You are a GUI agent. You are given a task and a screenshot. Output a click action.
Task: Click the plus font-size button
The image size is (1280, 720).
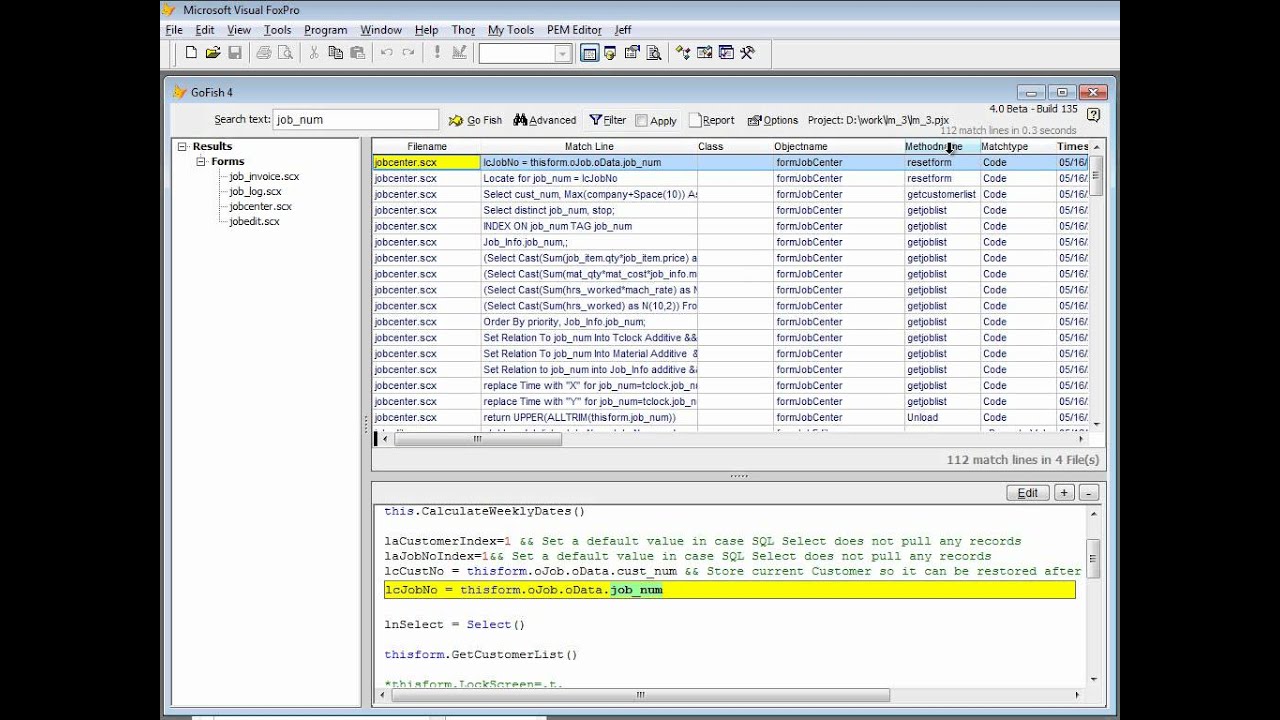[1064, 492]
